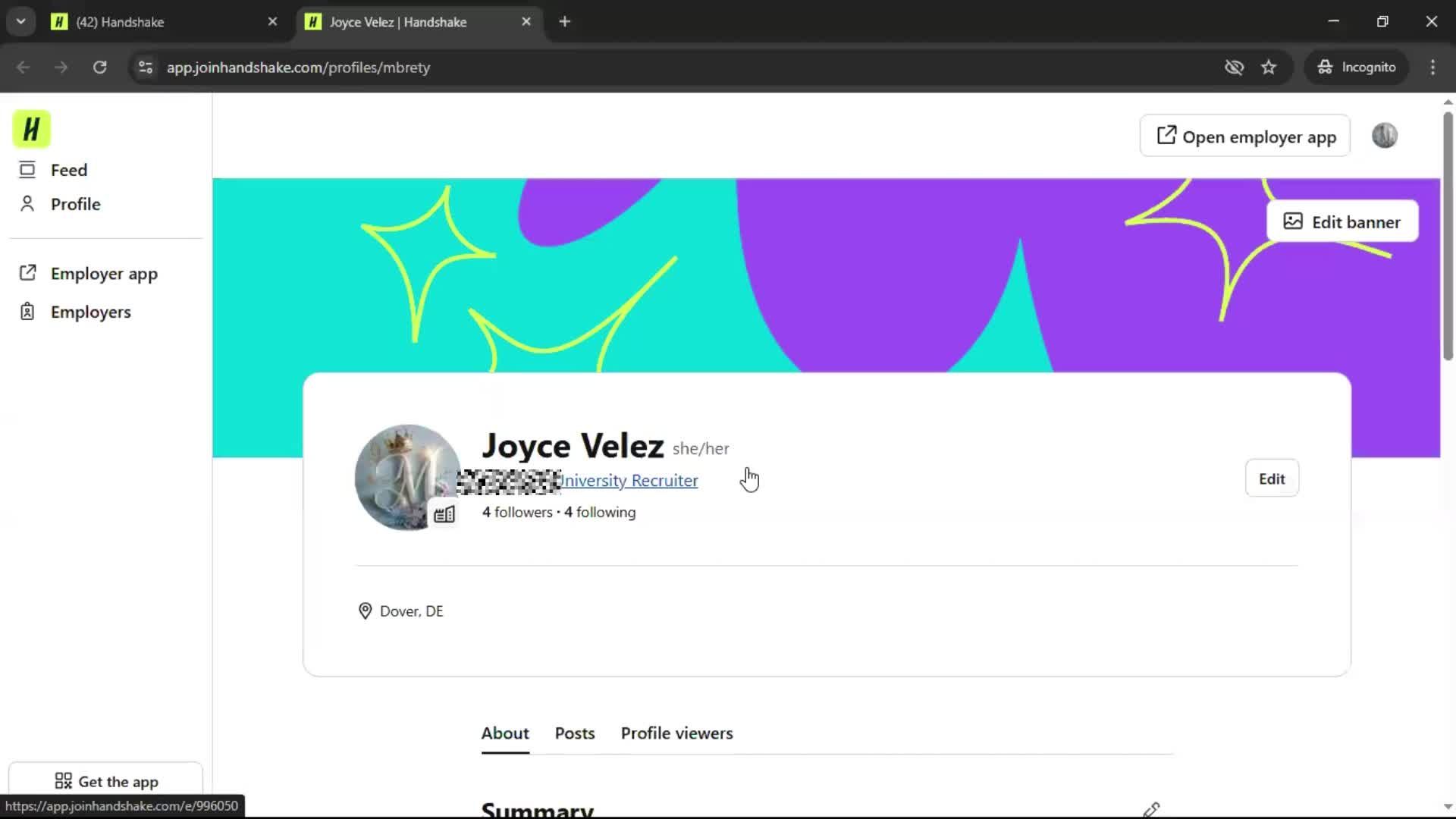This screenshot has width=1456, height=819.
Task: Click the scrollbar down arrow
Action: 1448,807
